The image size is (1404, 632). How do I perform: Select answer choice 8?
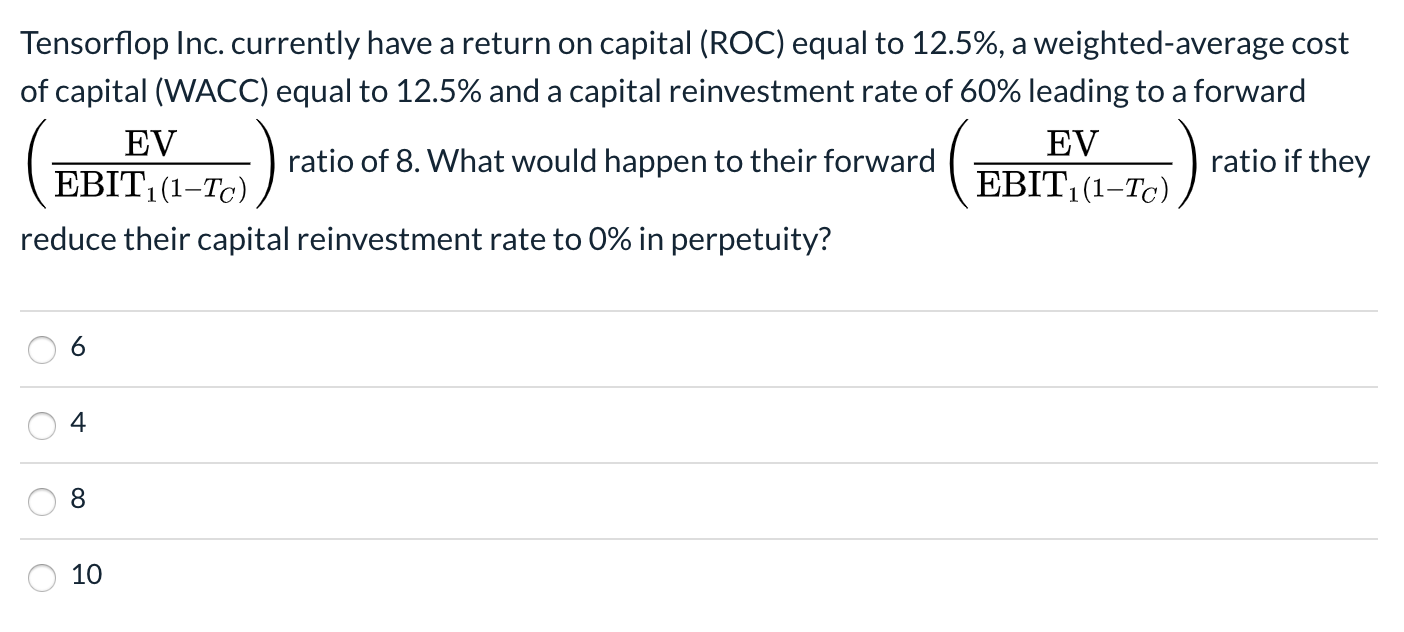tap(41, 501)
